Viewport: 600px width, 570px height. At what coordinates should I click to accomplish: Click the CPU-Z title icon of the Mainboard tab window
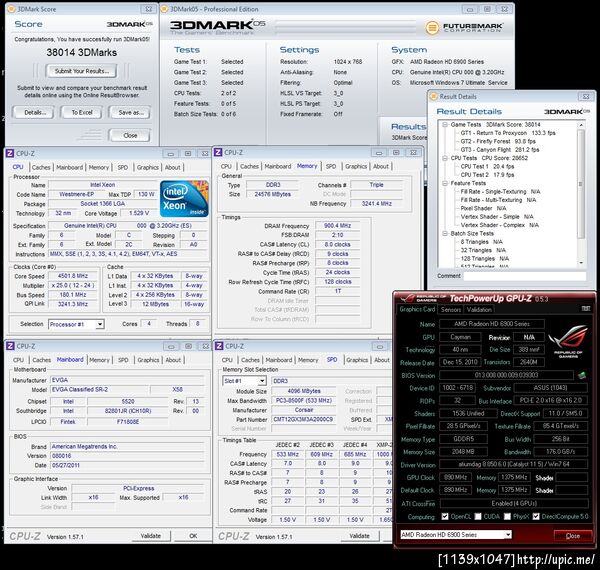[x=10, y=346]
